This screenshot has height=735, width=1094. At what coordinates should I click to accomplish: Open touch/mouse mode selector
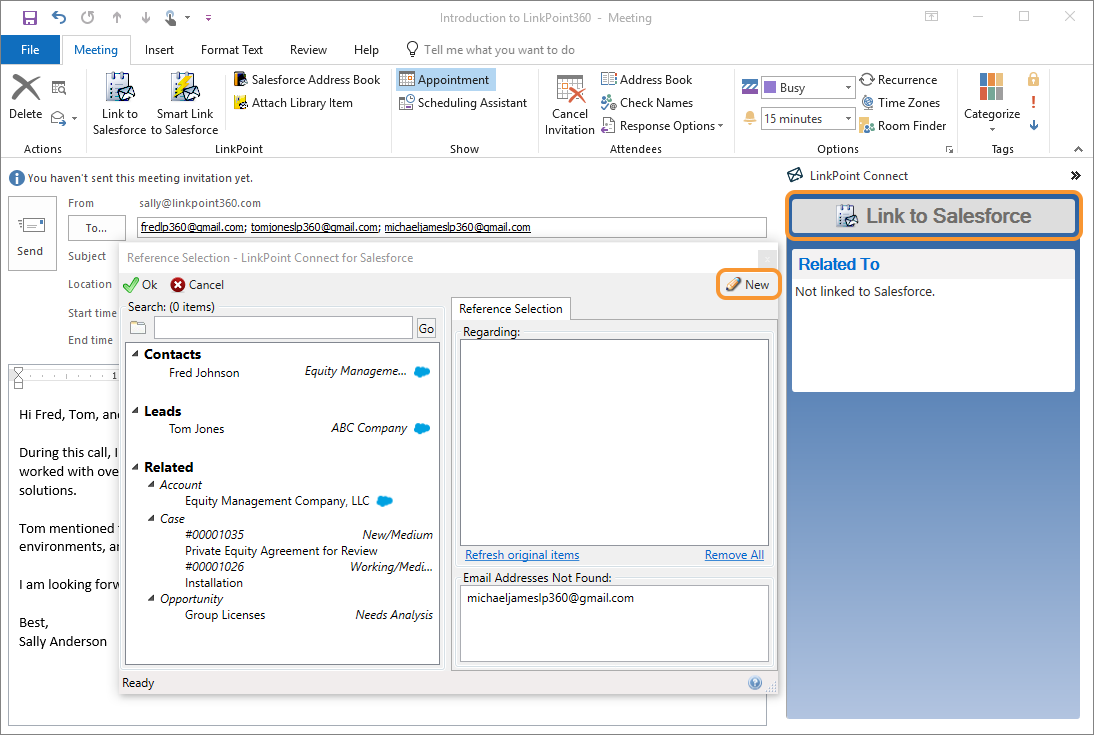[x=175, y=17]
